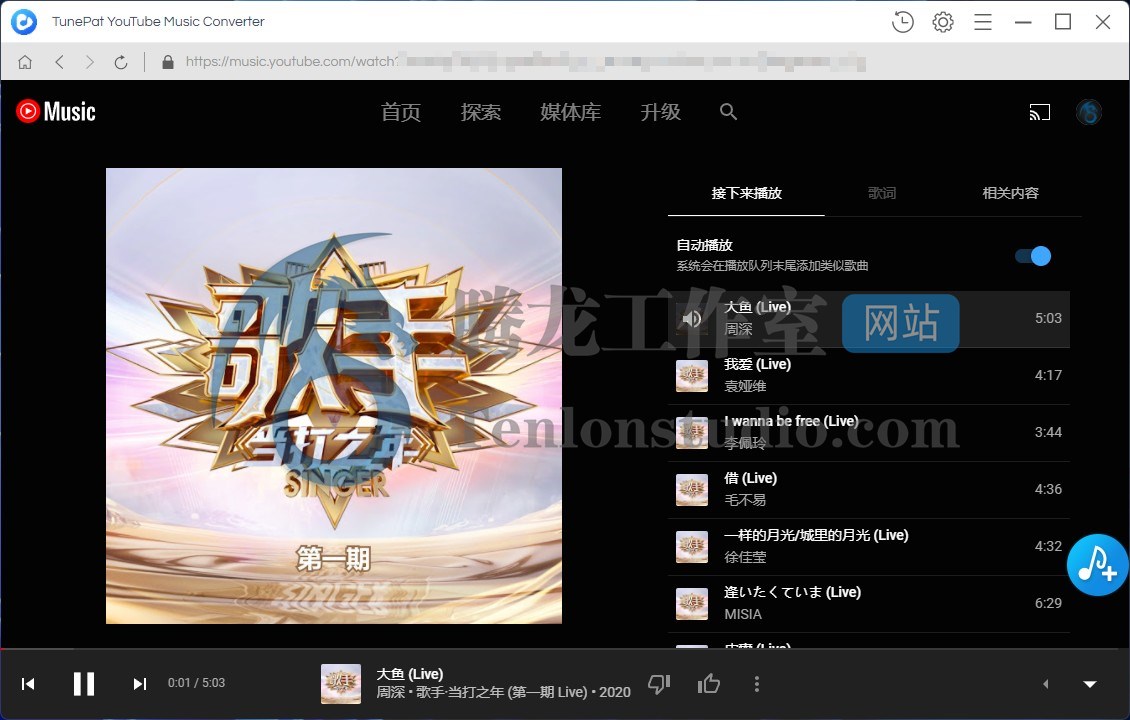This screenshot has width=1130, height=720.
Task: Play I wanna be free (Live) from queue
Action: click(868, 432)
